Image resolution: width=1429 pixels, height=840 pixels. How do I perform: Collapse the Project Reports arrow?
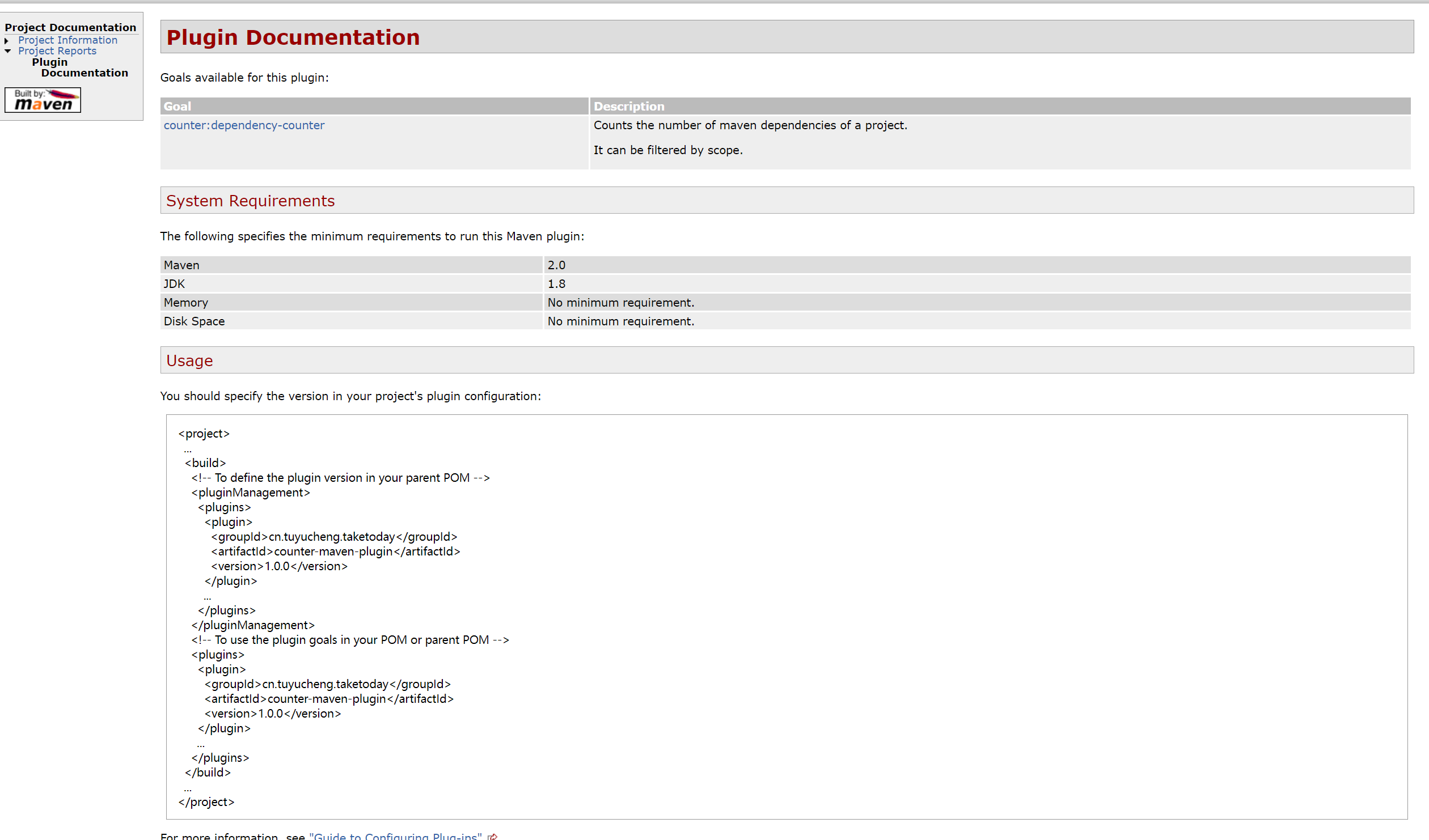(7, 51)
